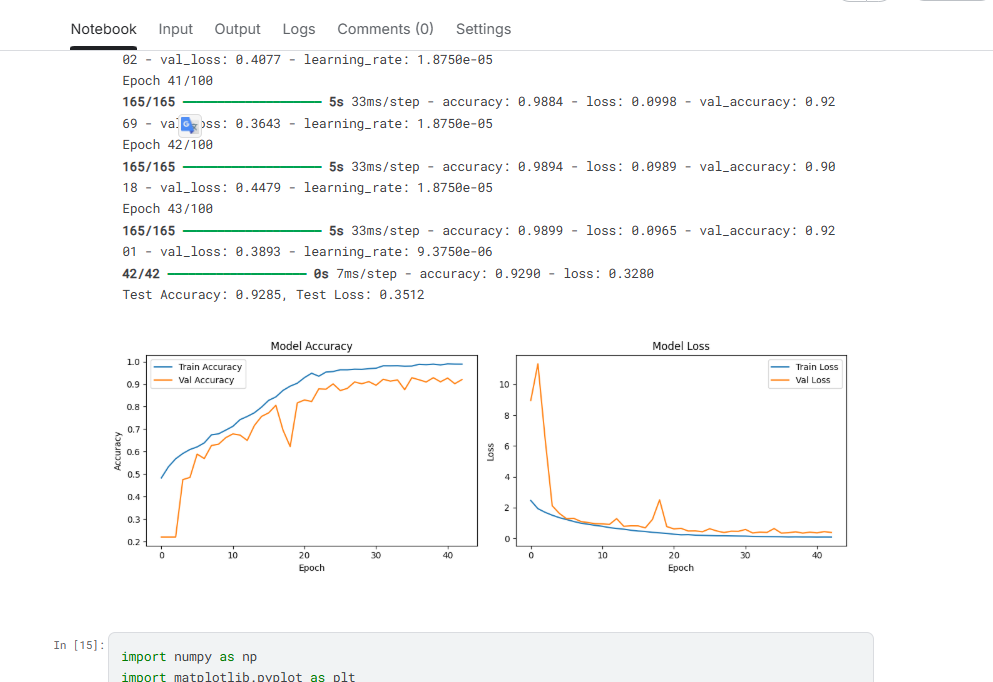Click the 42/42 evaluation progress bar
The width and height of the screenshot is (993, 682).
click(x=239, y=273)
